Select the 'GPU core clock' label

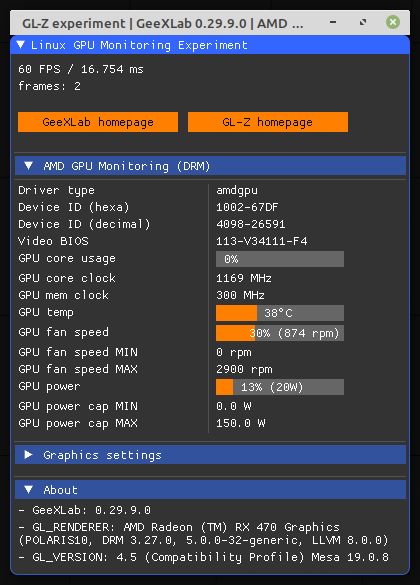(x=67, y=278)
